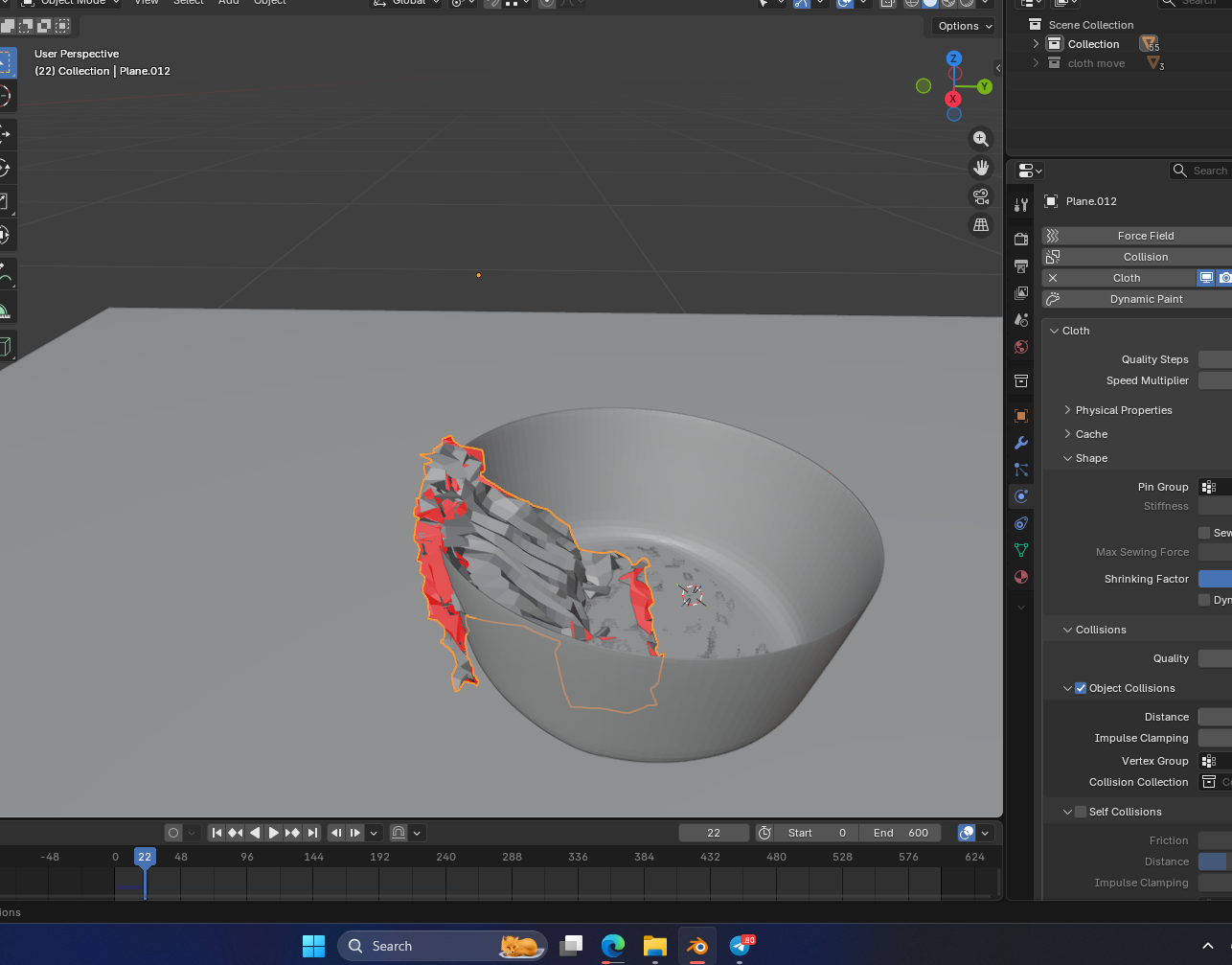Screen dimensions: 1232x965
Task: Play the animation in reverse
Action: click(255, 833)
